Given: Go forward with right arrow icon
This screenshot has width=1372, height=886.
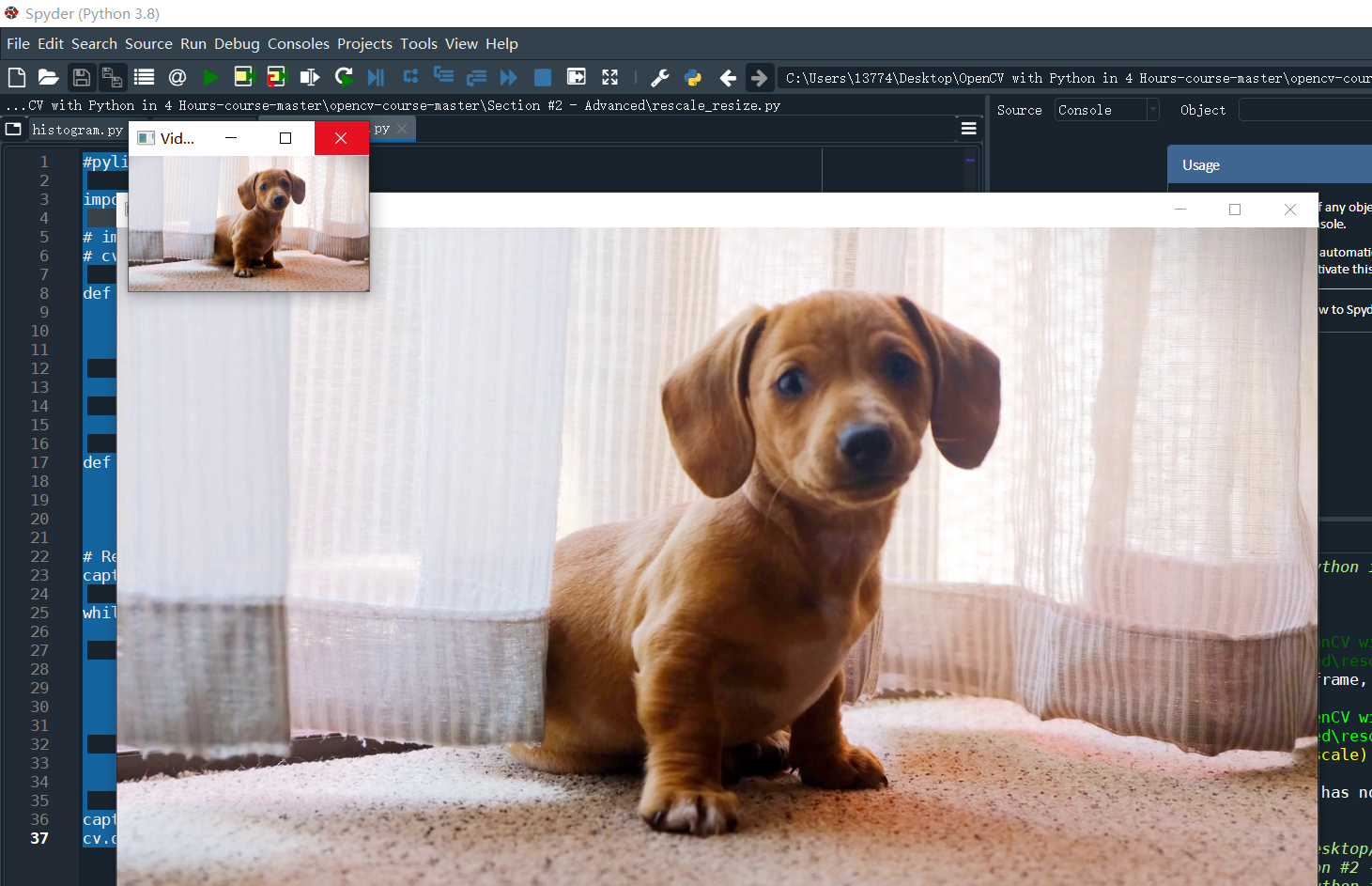Looking at the screenshot, I should pyautogui.click(x=759, y=78).
